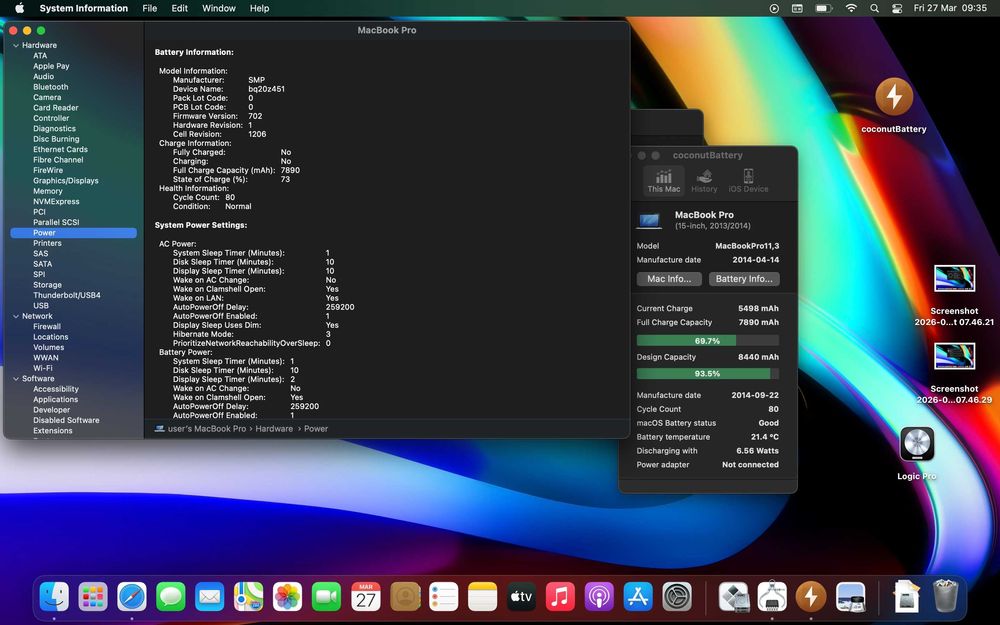Screen dimensions: 1000x625
Task: Open Mail from the Dock
Action: [210, 597]
